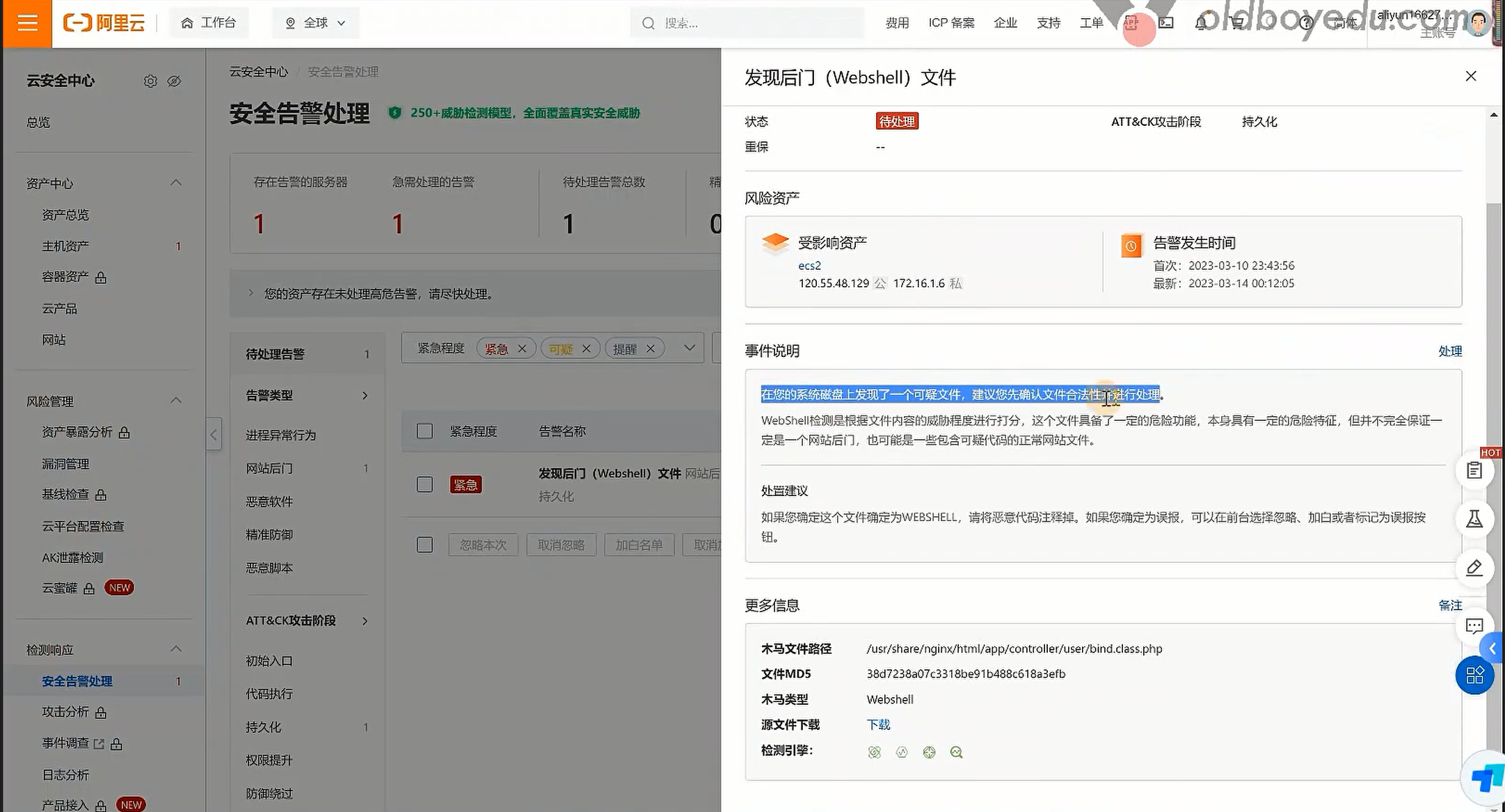Tick the table header select-all checkbox
The width and height of the screenshot is (1505, 812).
tap(424, 431)
